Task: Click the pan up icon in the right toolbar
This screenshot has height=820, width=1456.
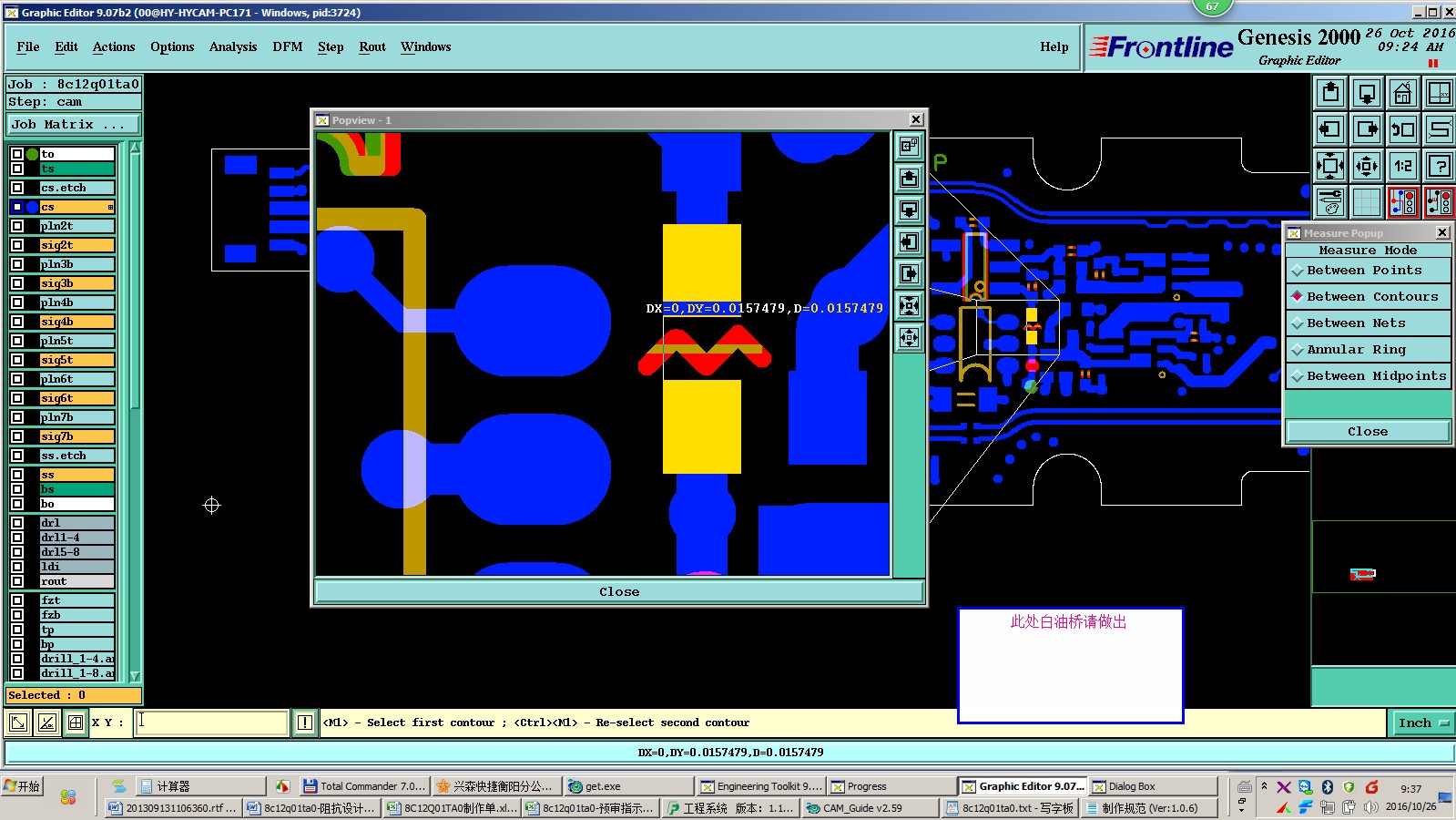Action: point(1330,93)
